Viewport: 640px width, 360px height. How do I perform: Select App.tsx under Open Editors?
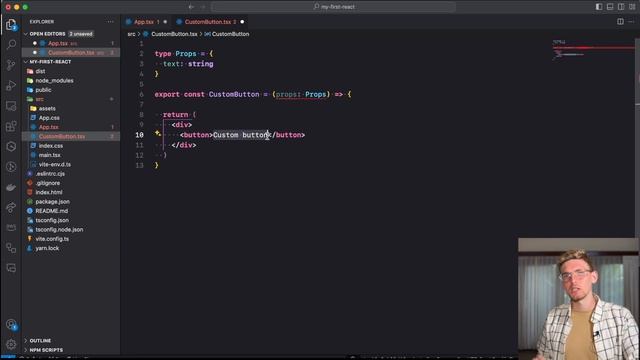(x=58, y=43)
